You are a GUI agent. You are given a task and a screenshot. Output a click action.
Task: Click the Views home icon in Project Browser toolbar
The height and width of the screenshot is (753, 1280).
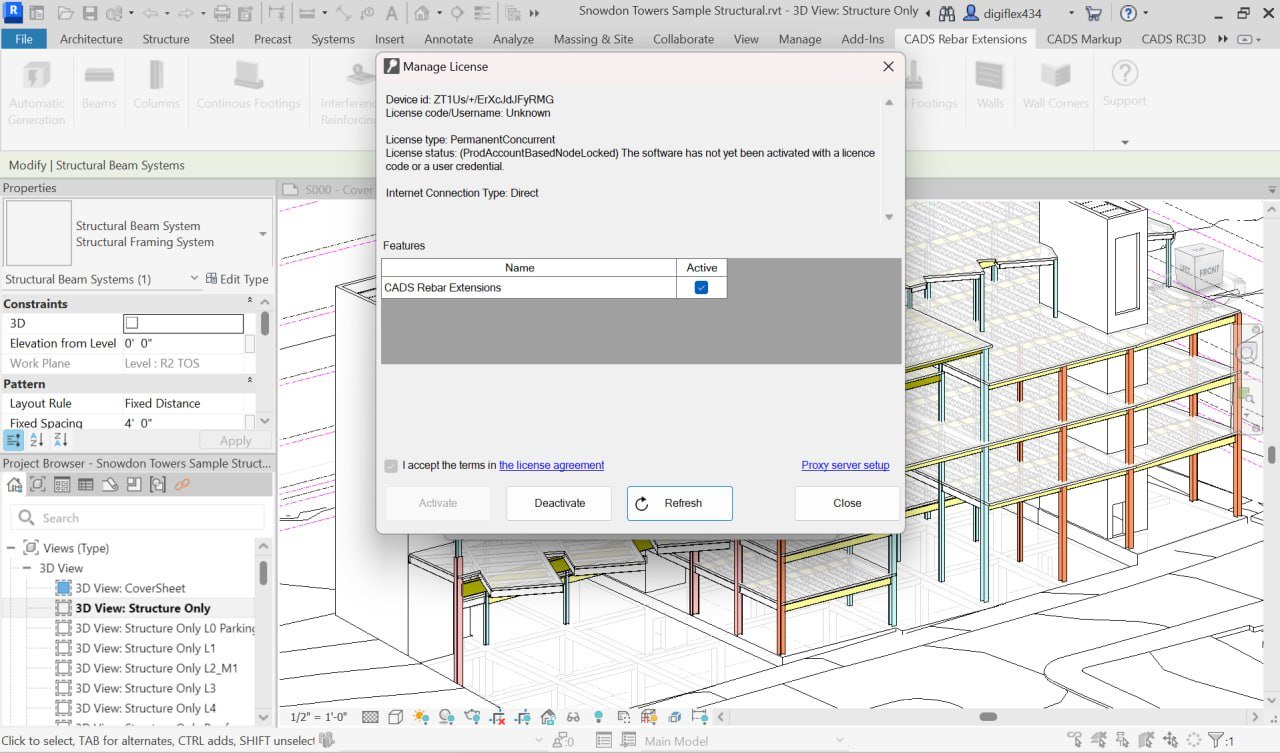point(14,484)
